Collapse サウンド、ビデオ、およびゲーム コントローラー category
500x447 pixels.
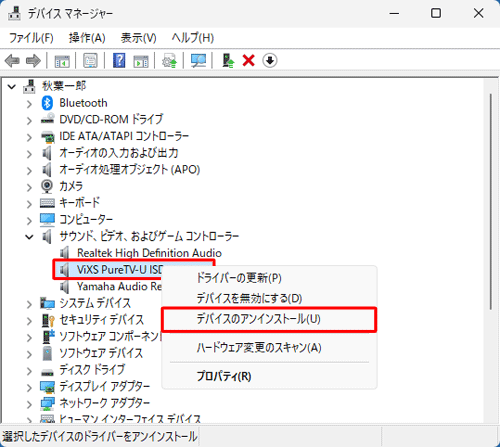[29, 237]
